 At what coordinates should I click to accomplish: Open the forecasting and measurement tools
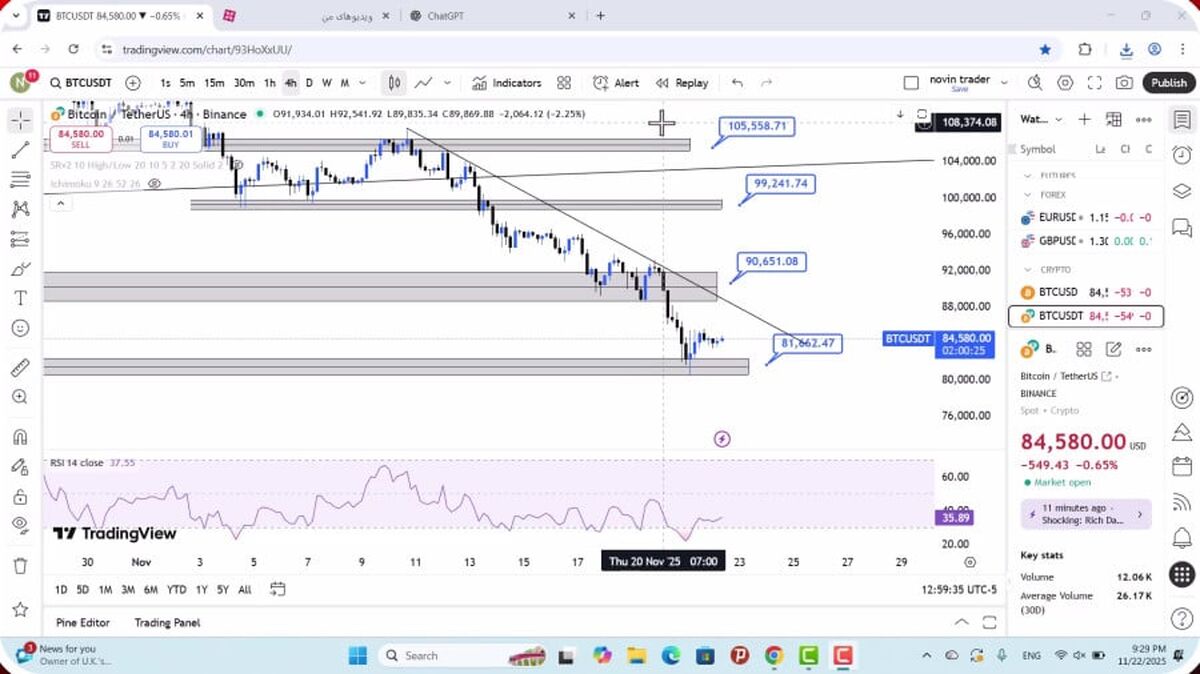20,239
